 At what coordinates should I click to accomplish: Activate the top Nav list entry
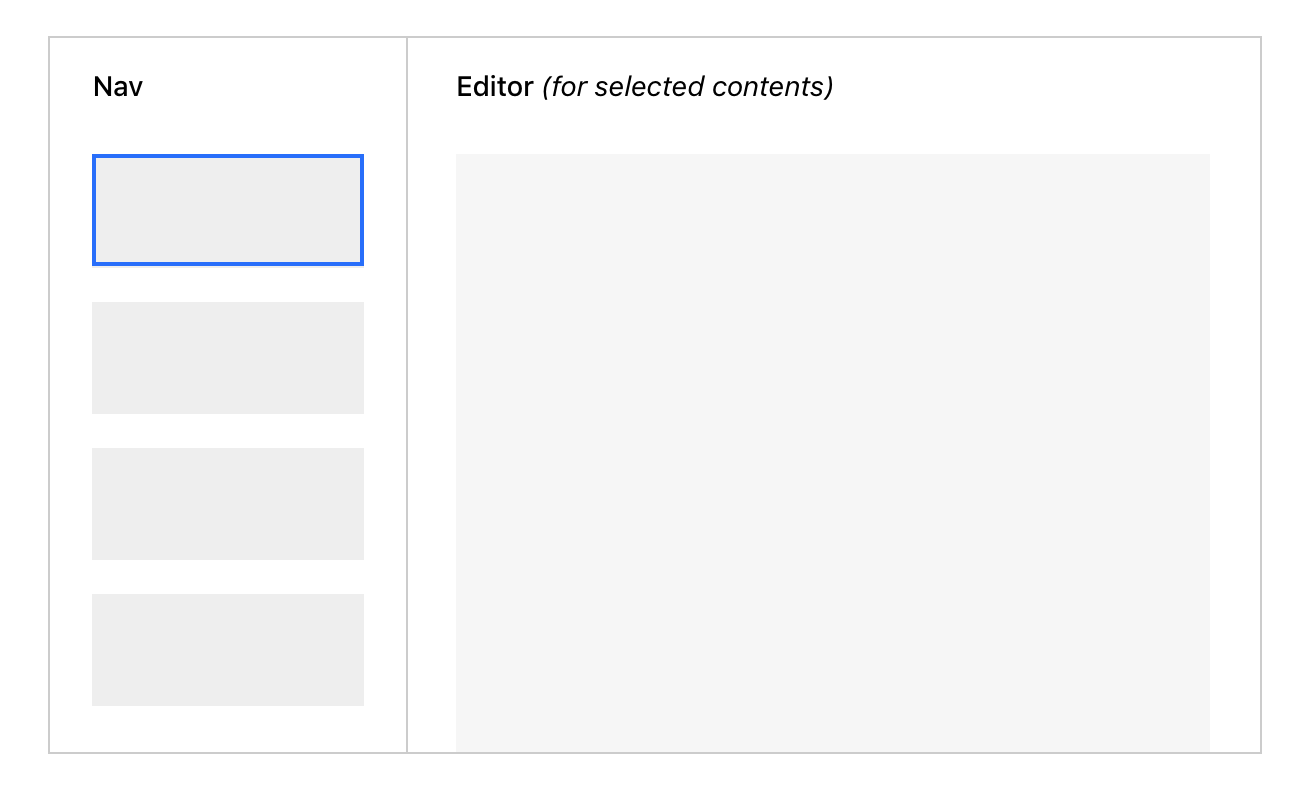[228, 210]
